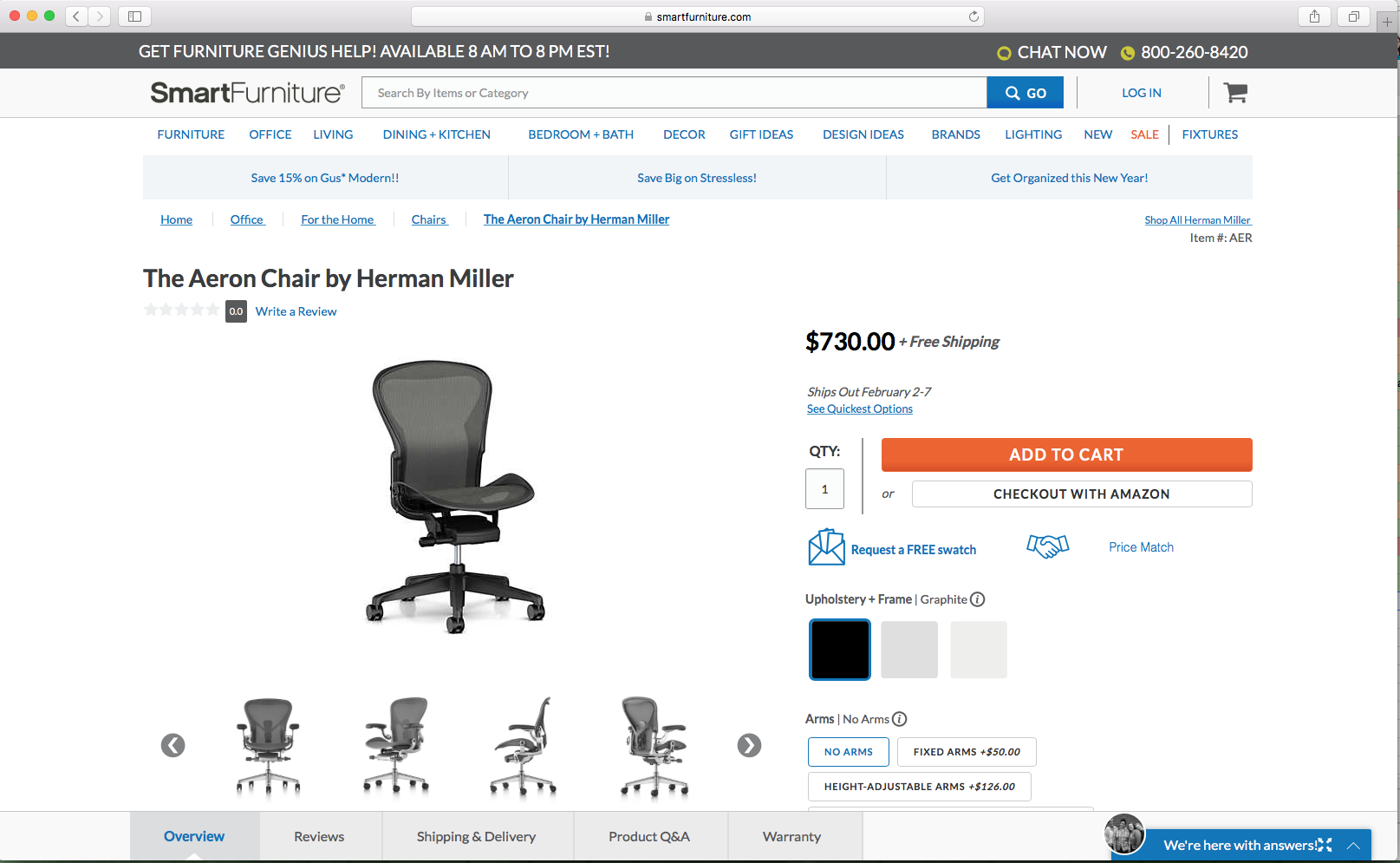Open the Furniture navigation menu

(x=191, y=134)
